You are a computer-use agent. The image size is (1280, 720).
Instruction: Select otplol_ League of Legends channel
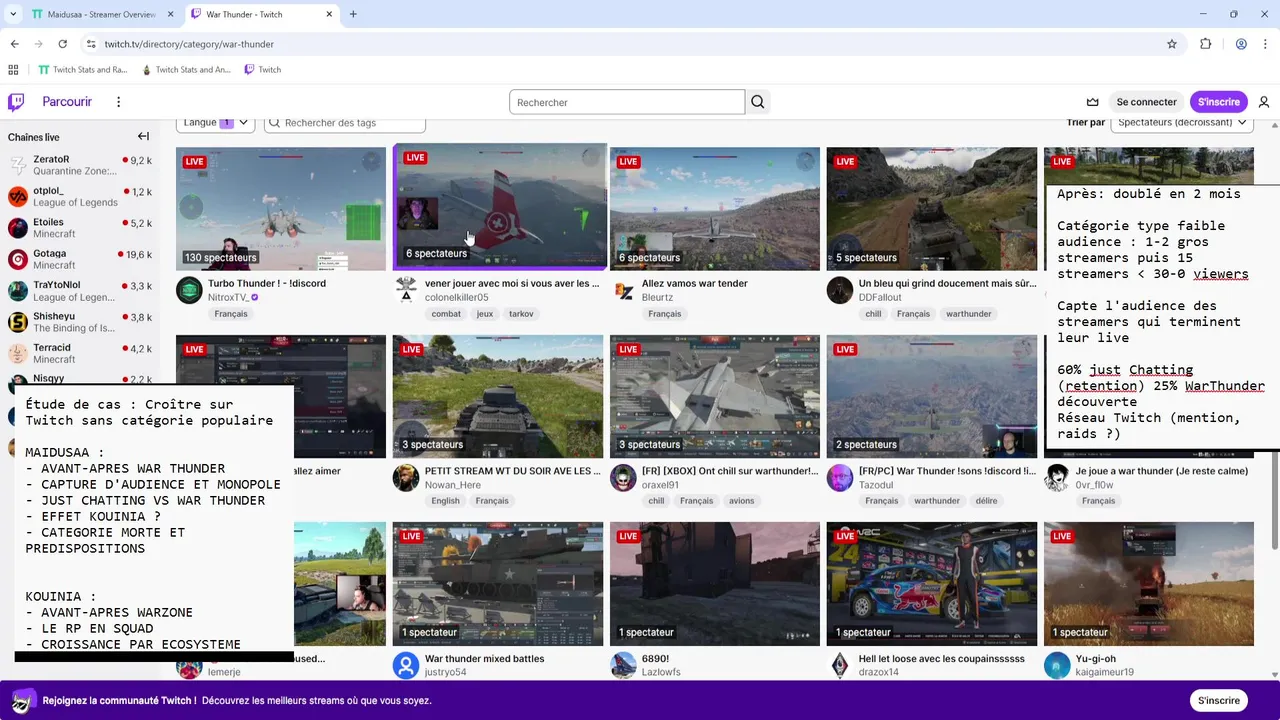click(x=80, y=196)
